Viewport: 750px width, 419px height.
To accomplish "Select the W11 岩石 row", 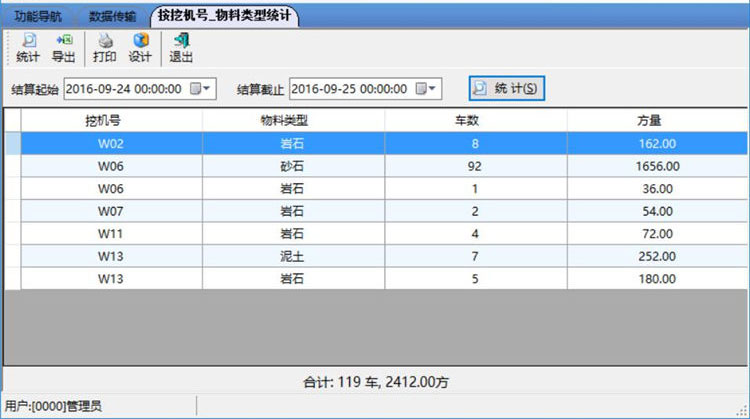I will click(292, 233).
